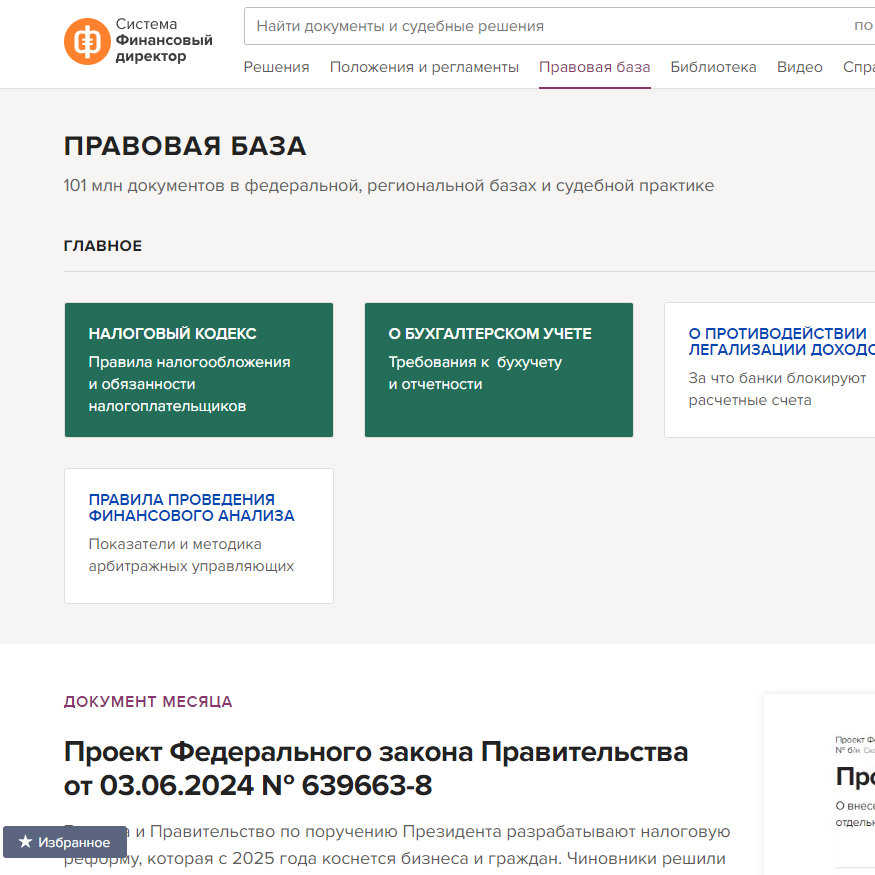Click the ДОКУМЕНТ МЕСЯЦА label
This screenshot has width=875, height=875.
point(148,701)
